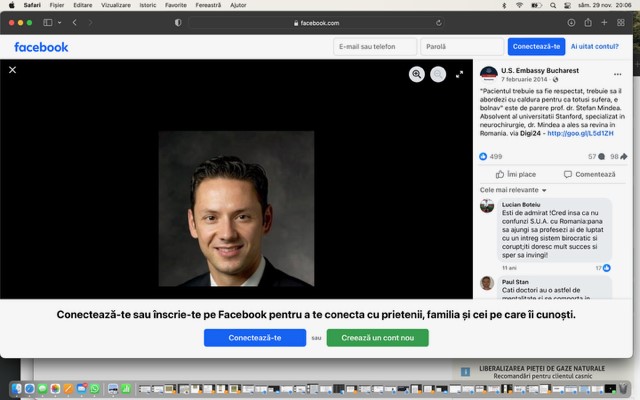Image resolution: width=640 pixels, height=400 pixels.
Task: Click the 98 shares count
Action: point(618,156)
